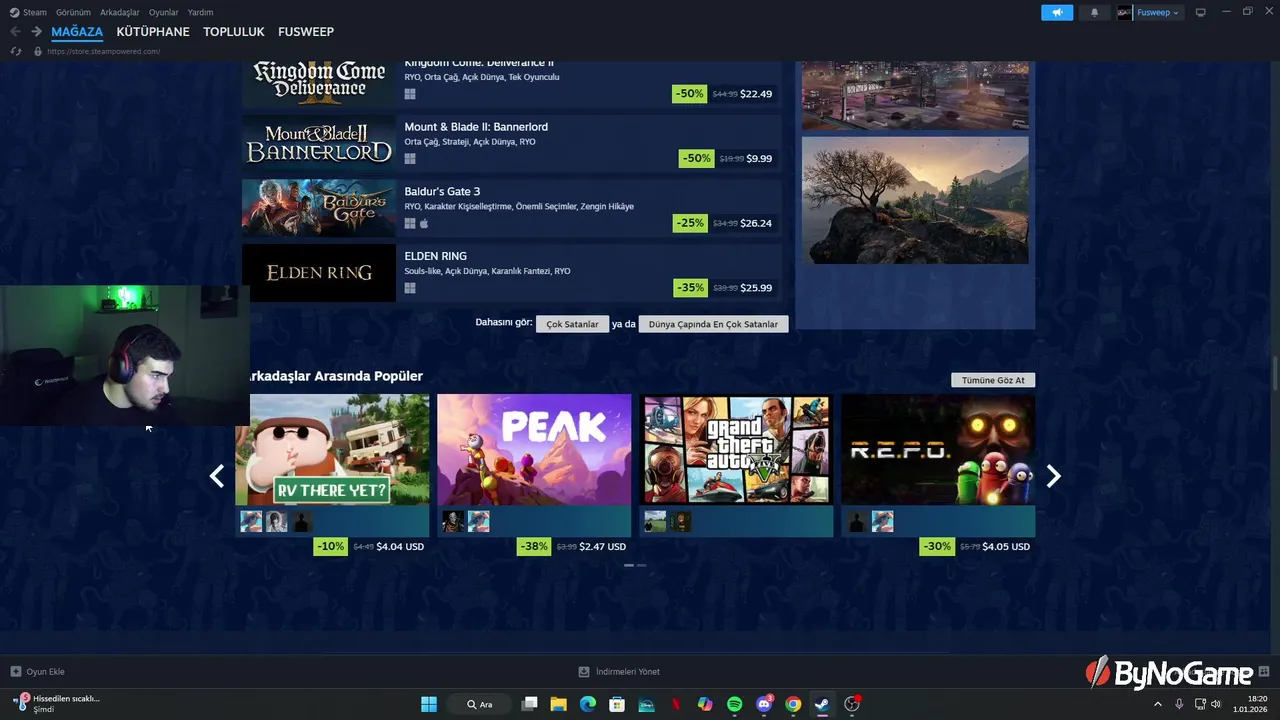Open Netflix from the taskbar
The width and height of the screenshot is (1280, 720).
[x=676, y=704]
